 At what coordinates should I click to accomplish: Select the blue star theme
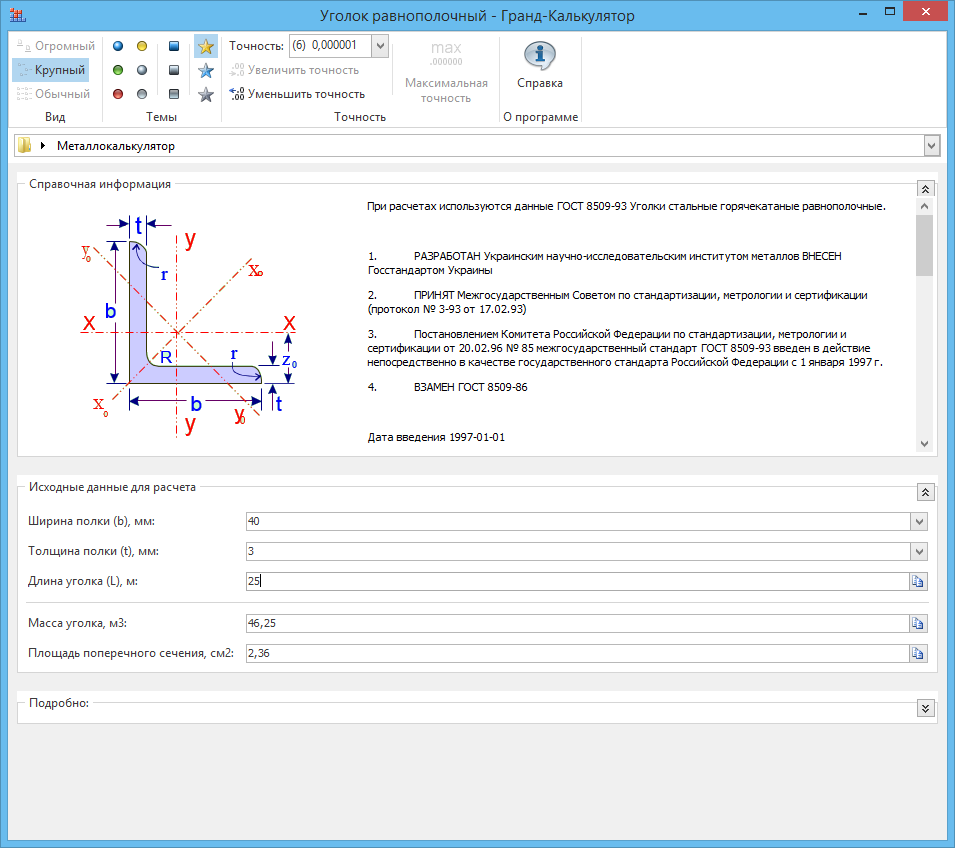click(206, 71)
